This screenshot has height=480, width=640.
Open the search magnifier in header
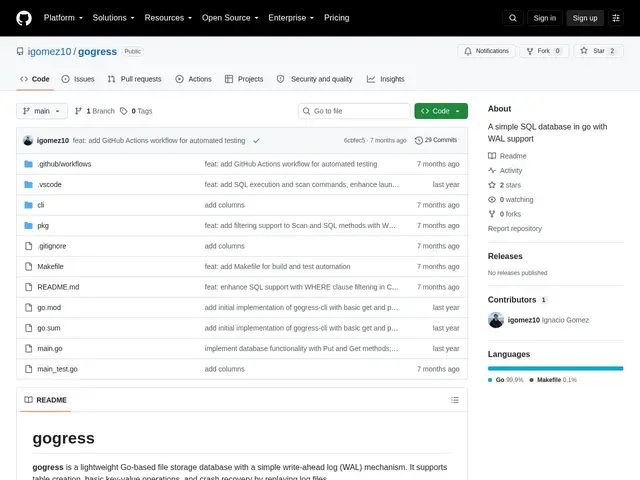pyautogui.click(x=513, y=18)
